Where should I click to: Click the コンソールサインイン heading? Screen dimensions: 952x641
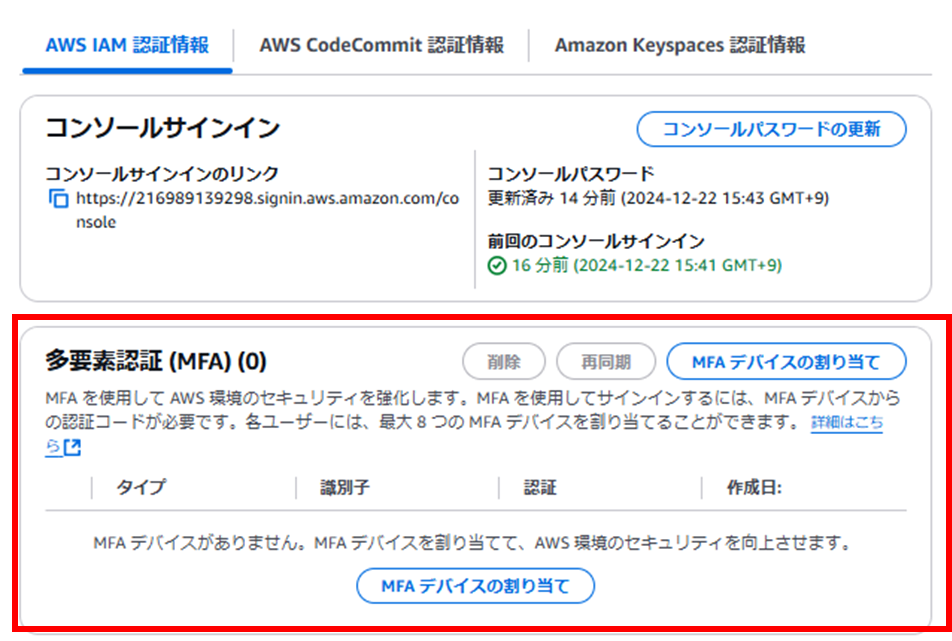(163, 128)
